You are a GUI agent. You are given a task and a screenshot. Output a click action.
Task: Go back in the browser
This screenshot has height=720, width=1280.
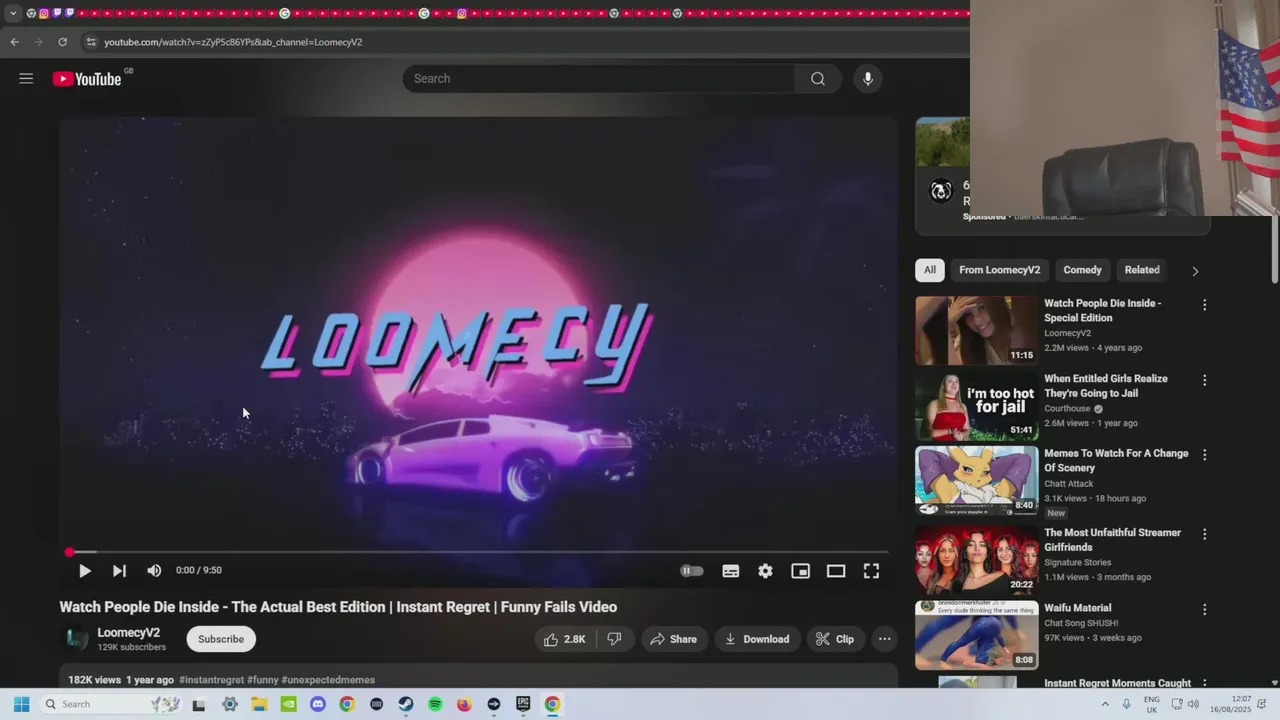tap(14, 42)
